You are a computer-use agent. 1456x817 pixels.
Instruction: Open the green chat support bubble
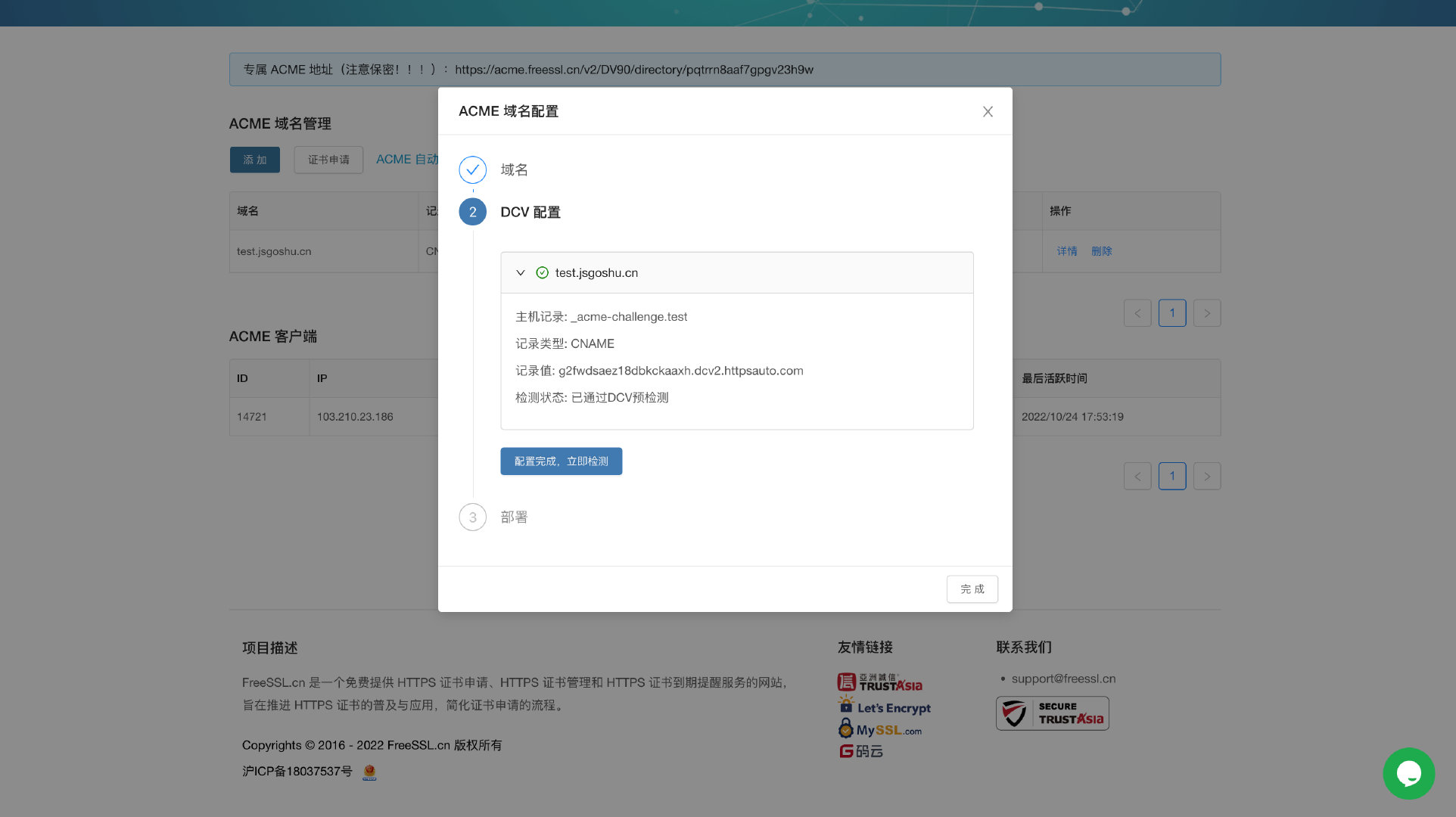(1408, 773)
